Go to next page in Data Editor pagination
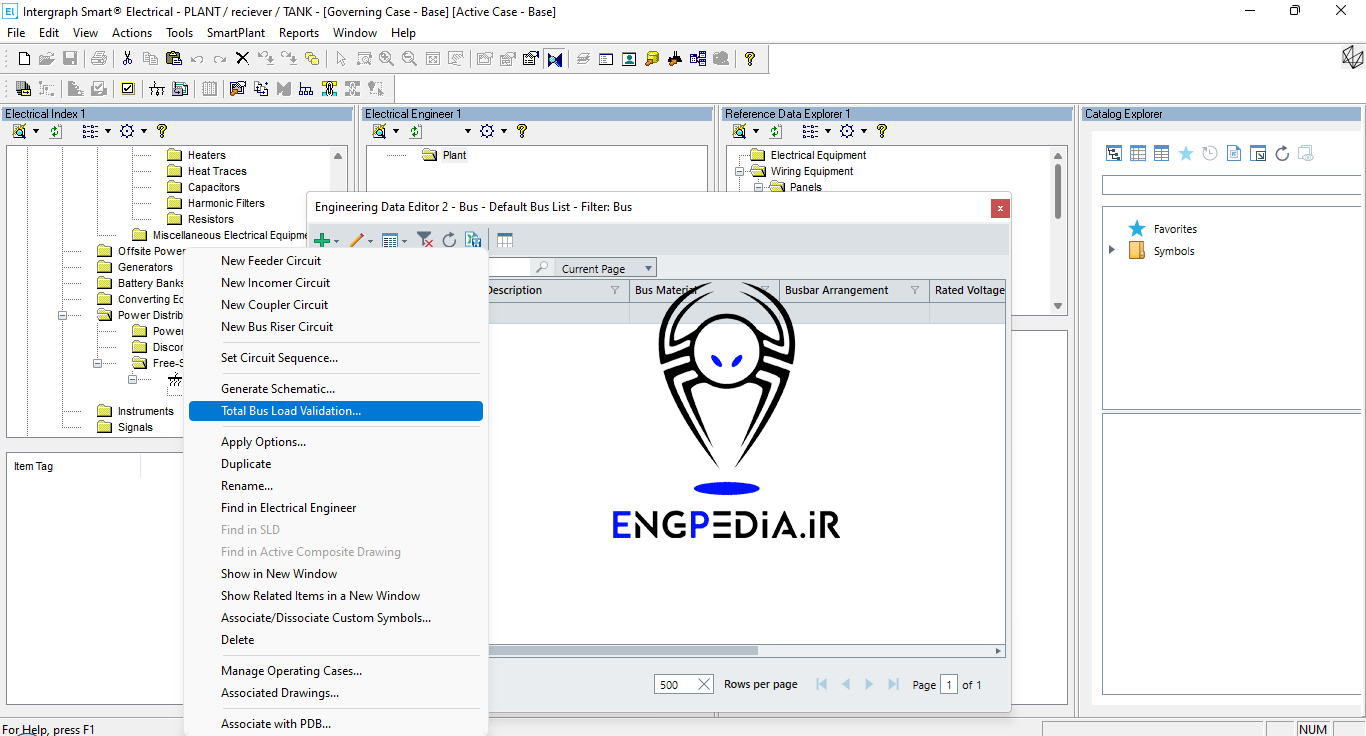The width and height of the screenshot is (1366, 736). coord(868,684)
